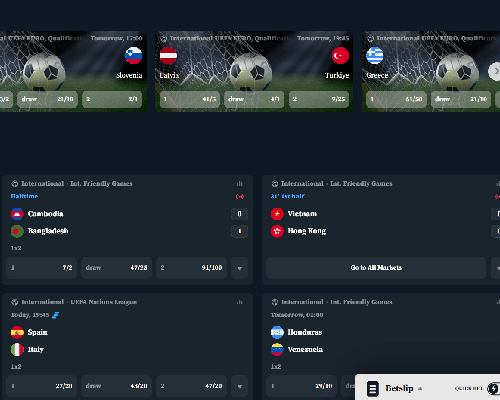Expand more markets for Cambodia vs Bangladesh
Viewport: 500px width, 400px height.
(239, 268)
